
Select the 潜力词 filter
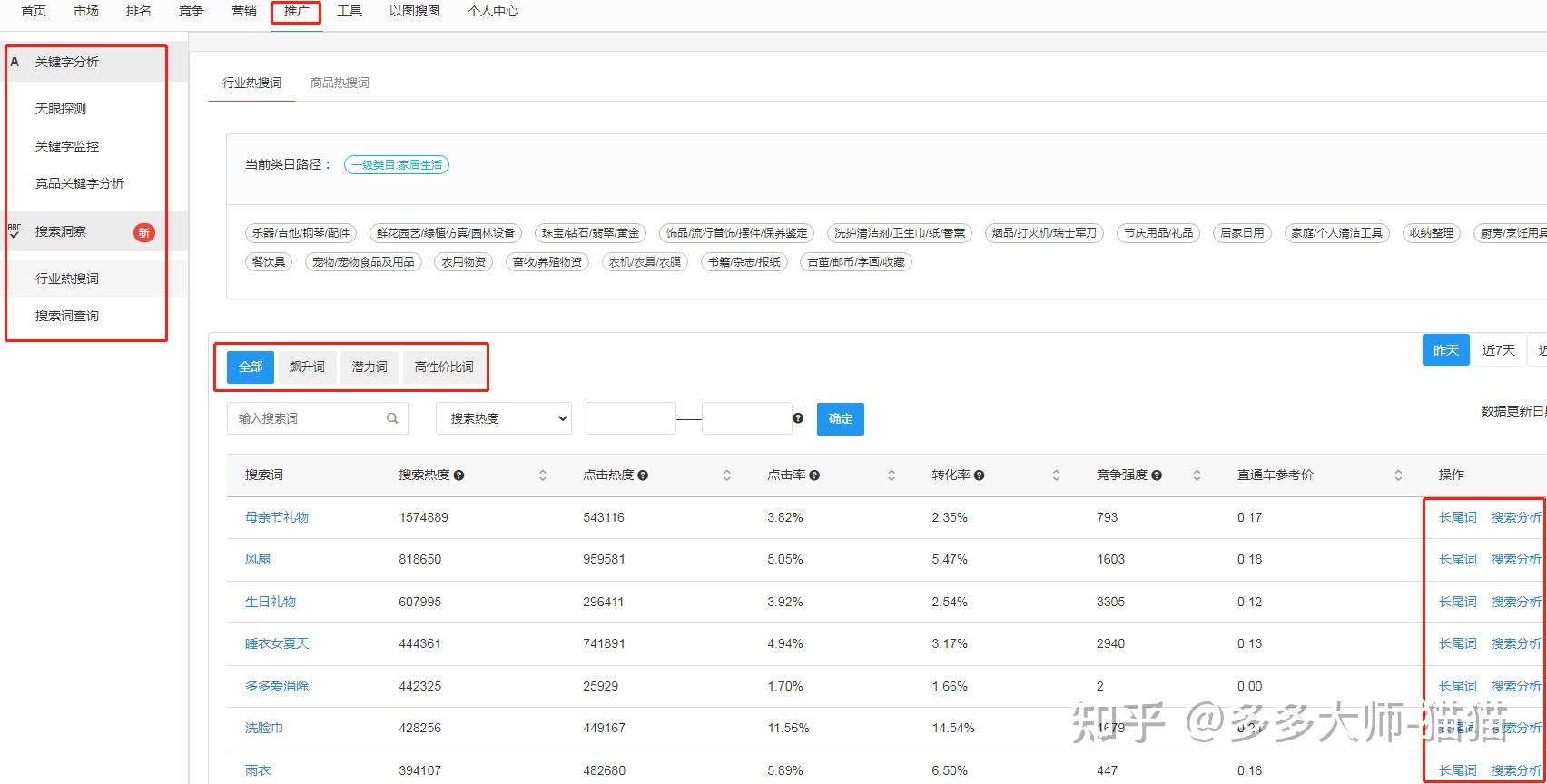pos(370,367)
